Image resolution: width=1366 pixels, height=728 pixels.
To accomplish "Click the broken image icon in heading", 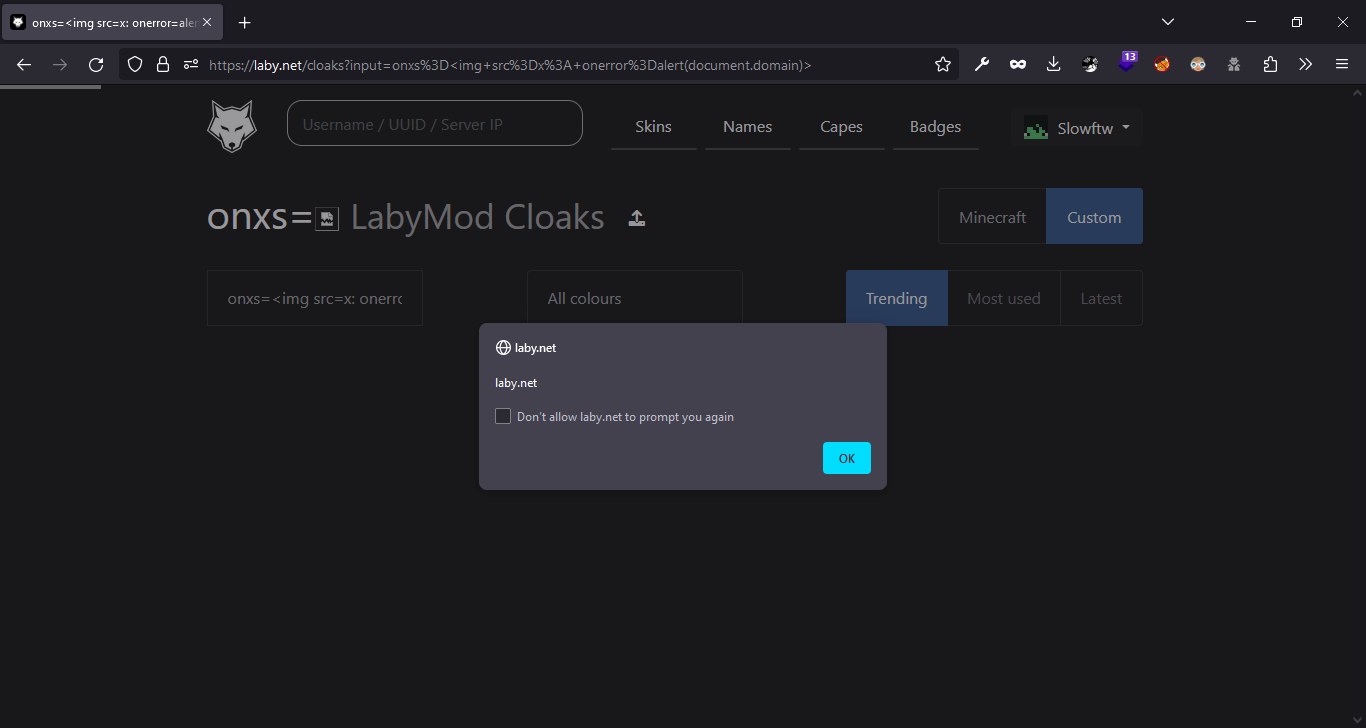I will click(327, 219).
